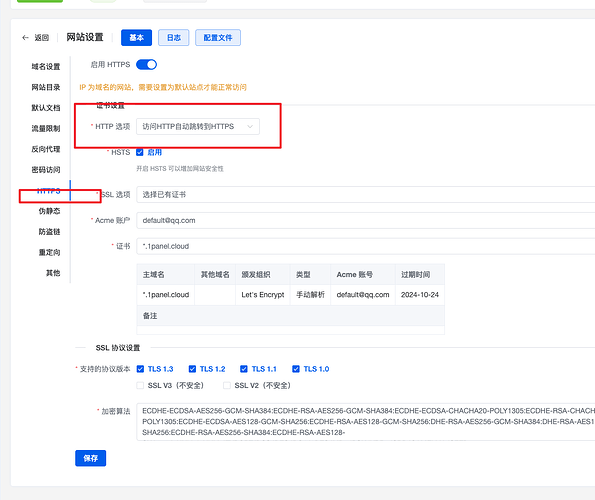
Task: Enable the SSL V2 checkbox
Action: point(227,385)
